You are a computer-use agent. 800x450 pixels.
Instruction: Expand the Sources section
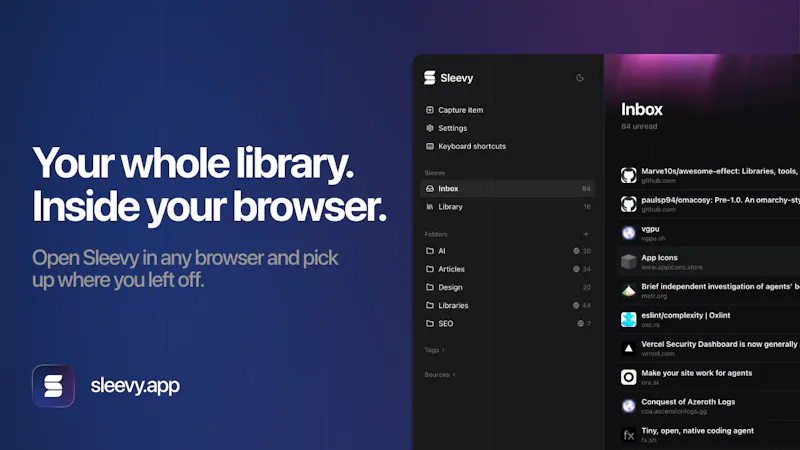tap(440, 374)
